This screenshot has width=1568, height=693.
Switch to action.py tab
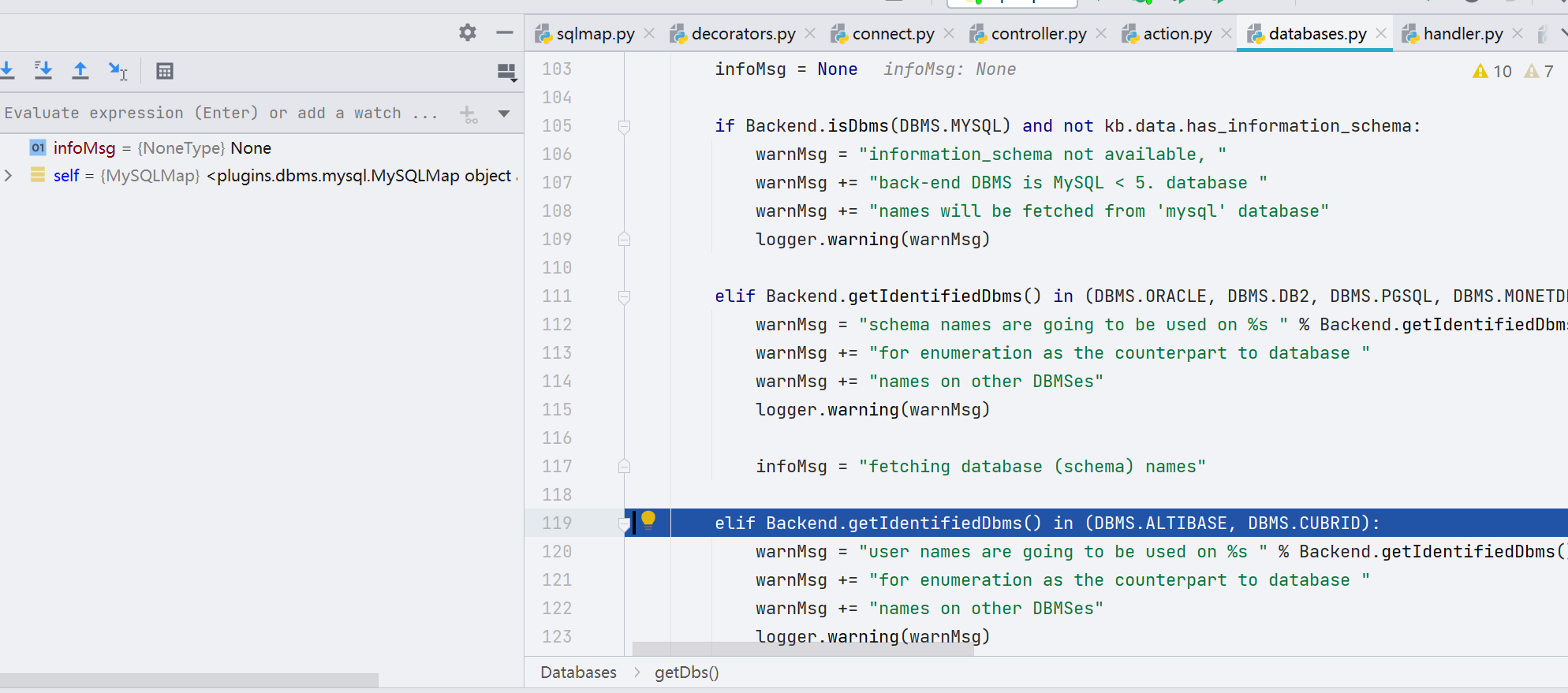1177,34
